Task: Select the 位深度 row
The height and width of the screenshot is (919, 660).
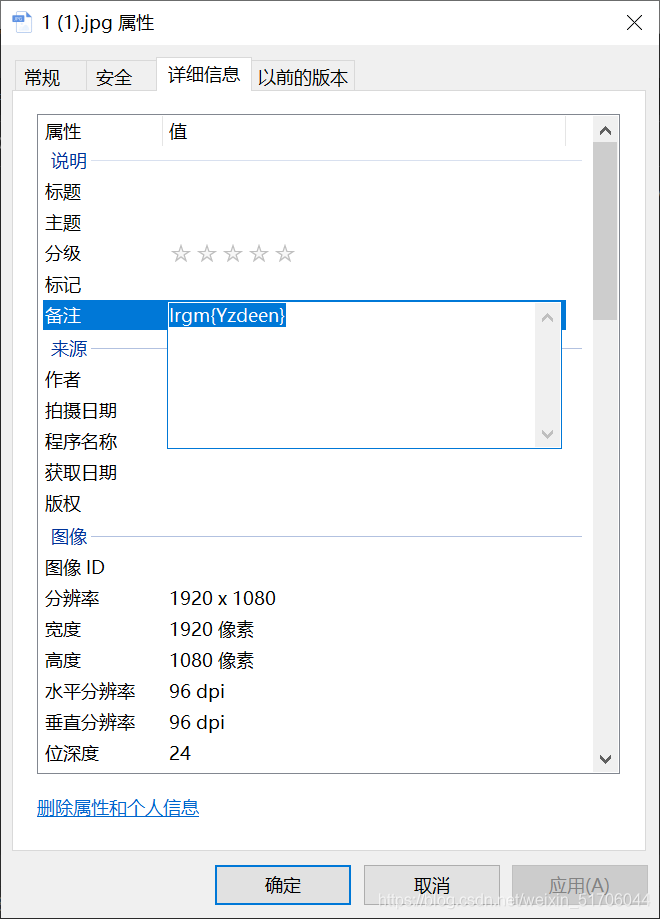Action: 305,753
